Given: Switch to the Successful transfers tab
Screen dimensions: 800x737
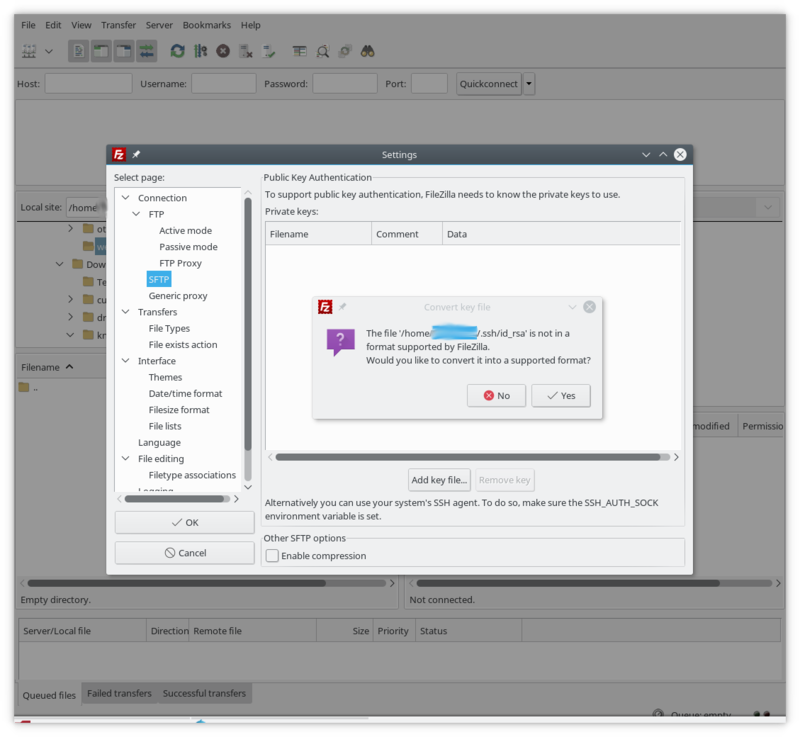Looking at the screenshot, I should click(x=204, y=693).
